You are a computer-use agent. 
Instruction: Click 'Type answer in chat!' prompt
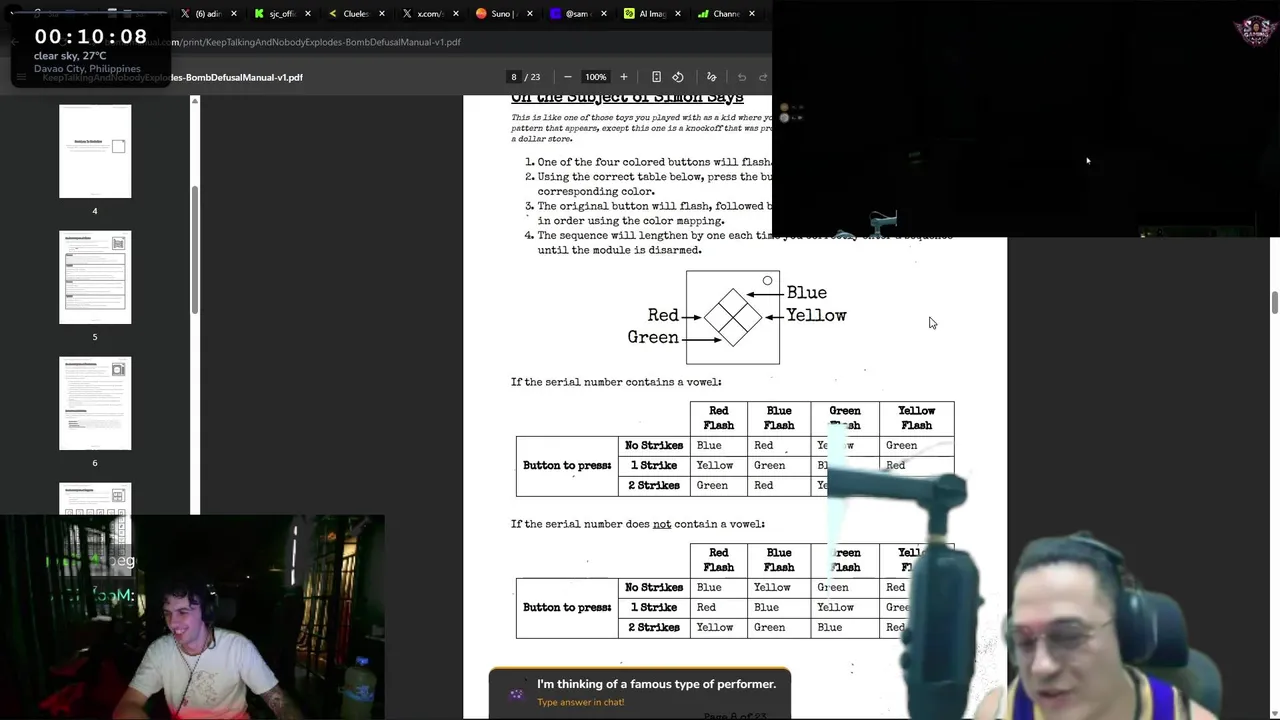(580, 702)
